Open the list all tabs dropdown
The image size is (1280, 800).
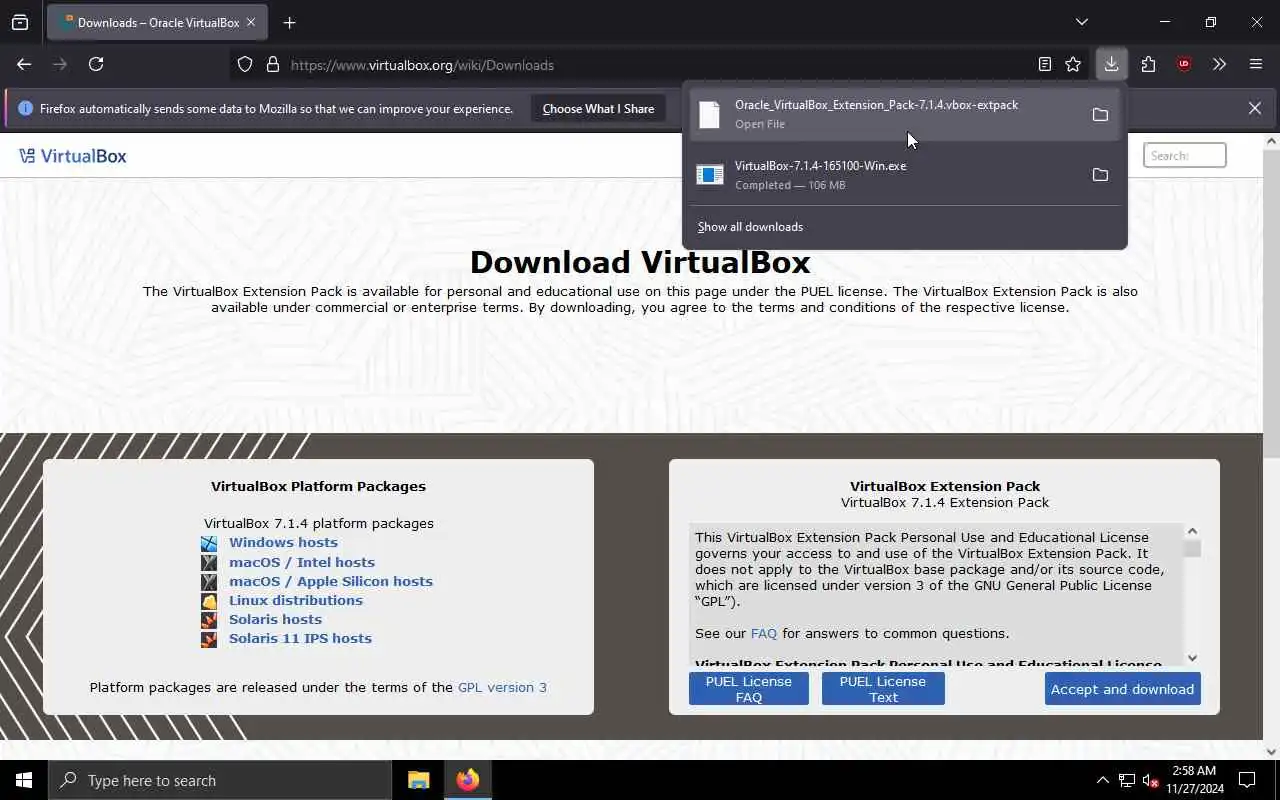pyautogui.click(x=1081, y=22)
